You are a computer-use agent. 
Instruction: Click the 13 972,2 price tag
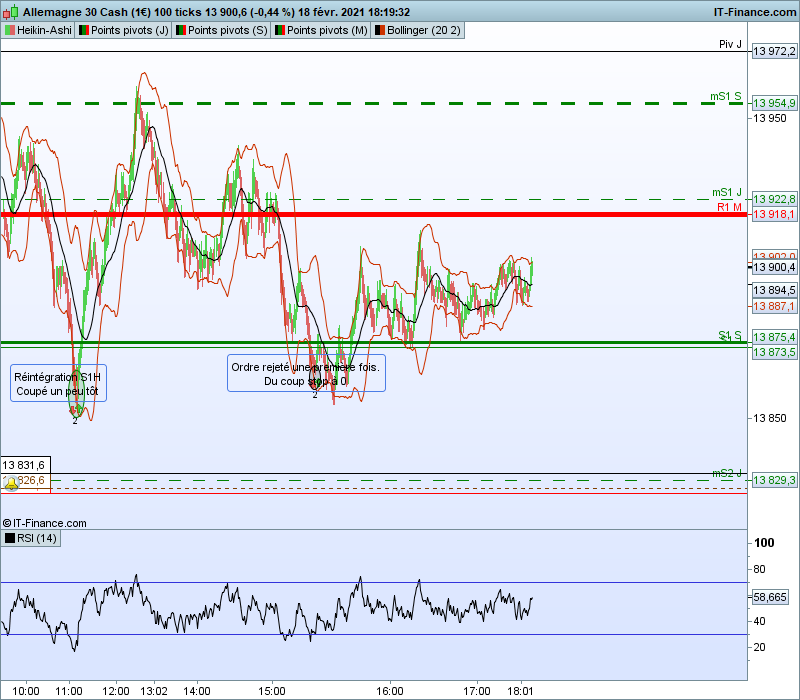coord(774,51)
